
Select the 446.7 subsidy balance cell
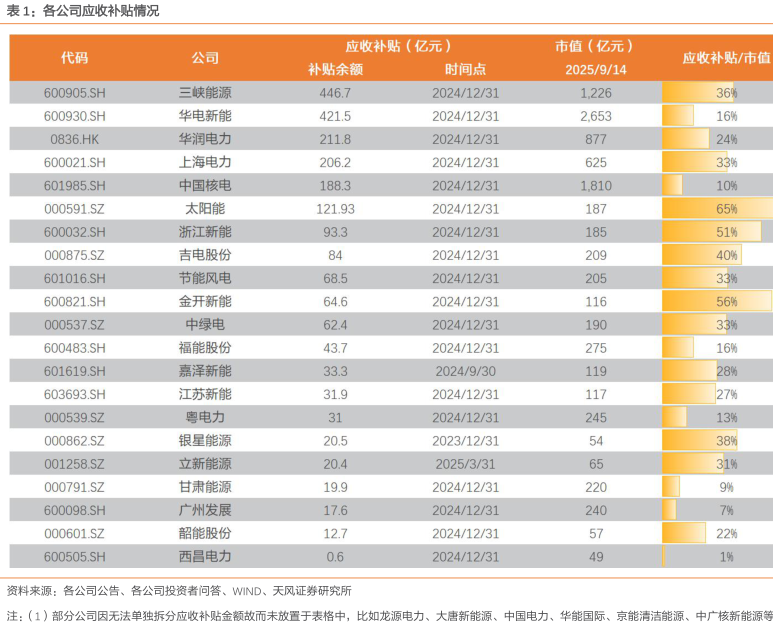pos(335,93)
